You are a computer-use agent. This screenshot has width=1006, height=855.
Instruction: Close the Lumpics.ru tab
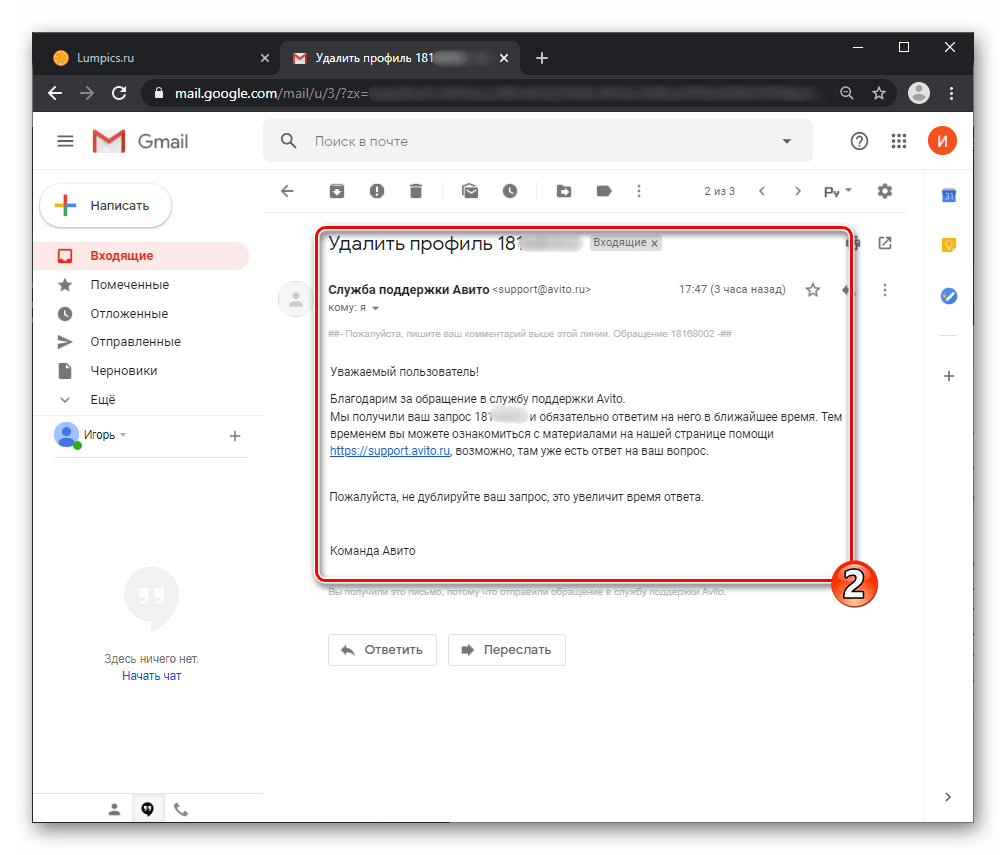(265, 58)
